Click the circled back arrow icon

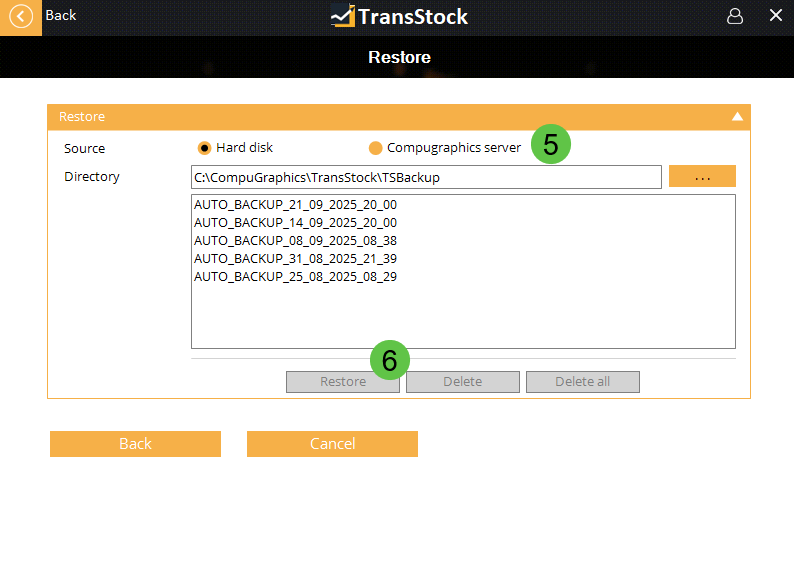click(21, 17)
